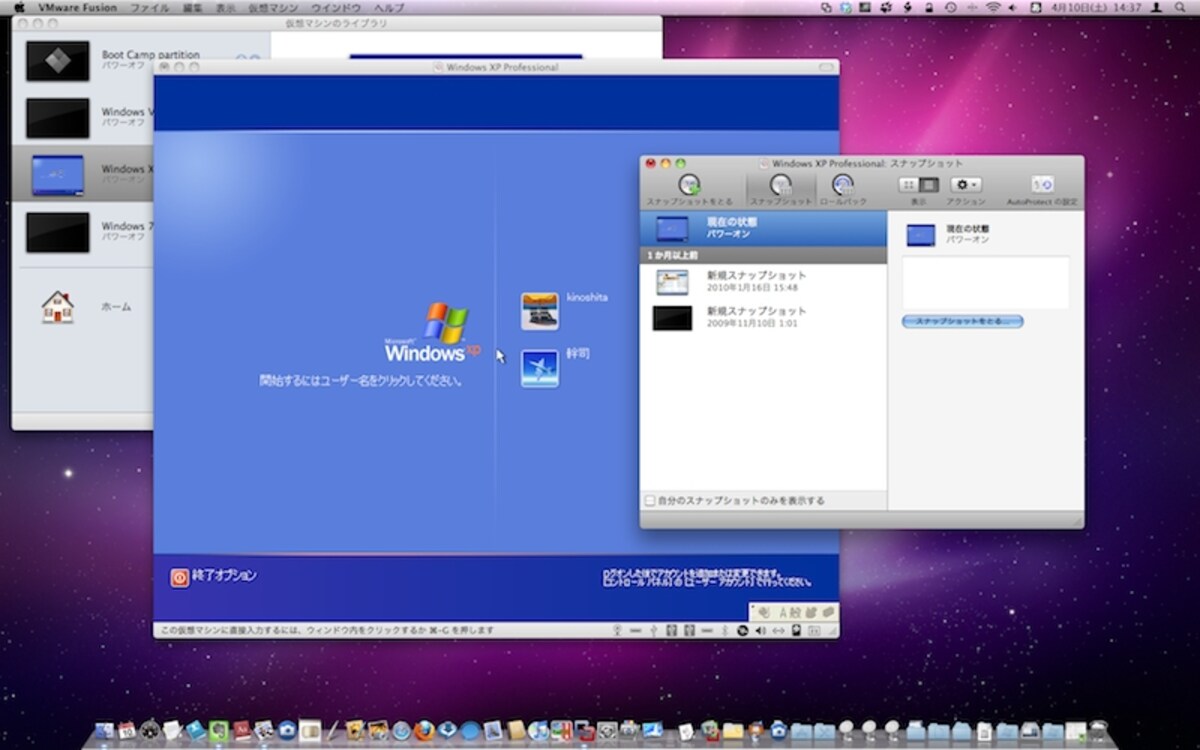Click the VM floppy disk status icon

coord(796,630)
